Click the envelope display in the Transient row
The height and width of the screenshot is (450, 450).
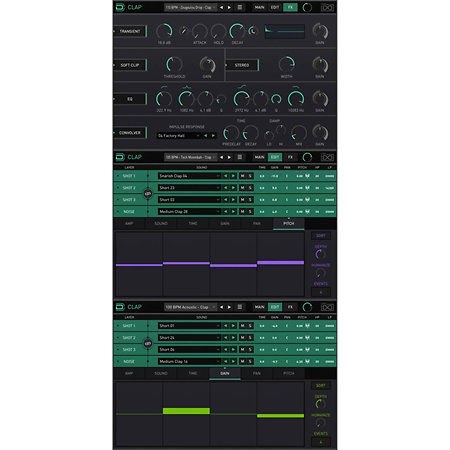[284, 31]
